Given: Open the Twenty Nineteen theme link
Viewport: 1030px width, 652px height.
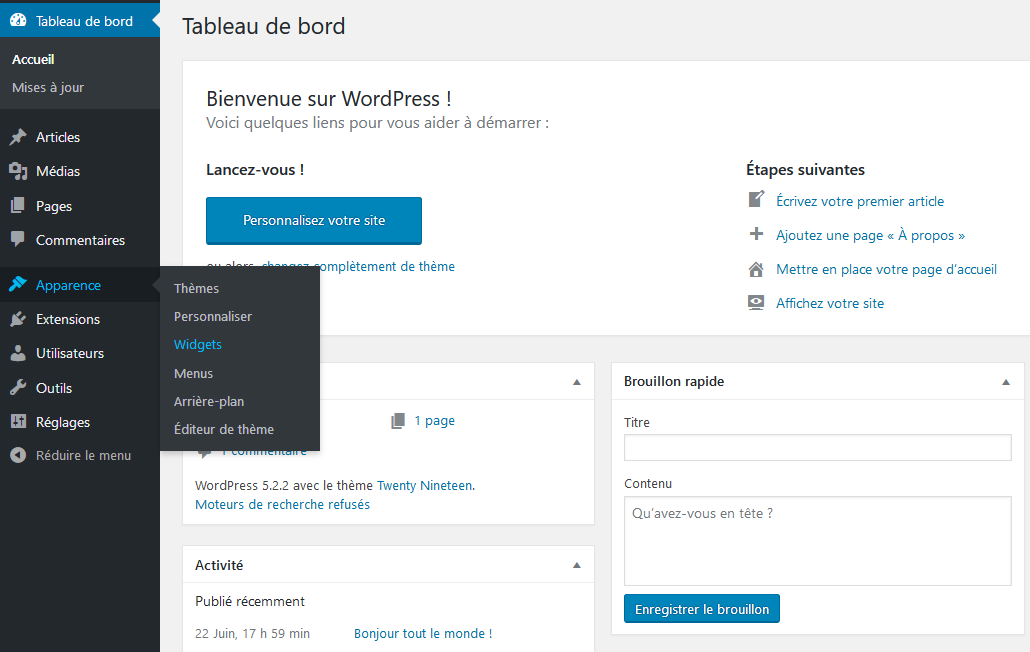Looking at the screenshot, I should coord(424,485).
